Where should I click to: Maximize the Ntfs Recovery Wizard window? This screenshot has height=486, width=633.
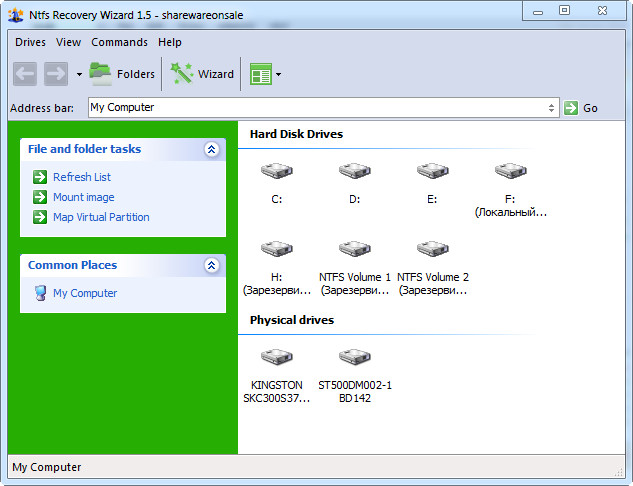click(x=564, y=11)
